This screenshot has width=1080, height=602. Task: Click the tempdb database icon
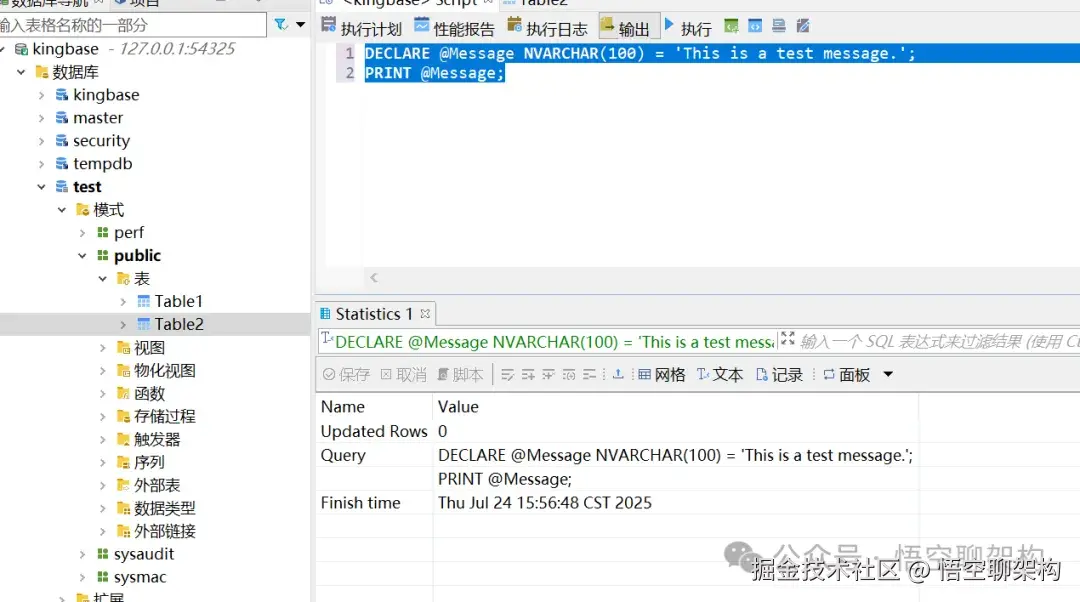pyautogui.click(x=62, y=164)
